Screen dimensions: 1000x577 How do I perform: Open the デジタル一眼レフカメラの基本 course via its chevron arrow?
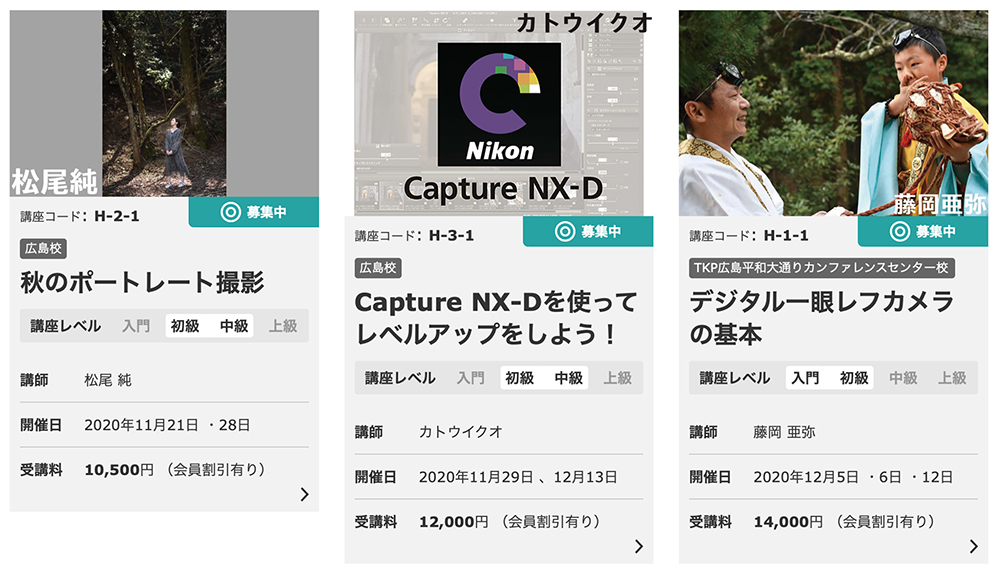click(x=973, y=546)
